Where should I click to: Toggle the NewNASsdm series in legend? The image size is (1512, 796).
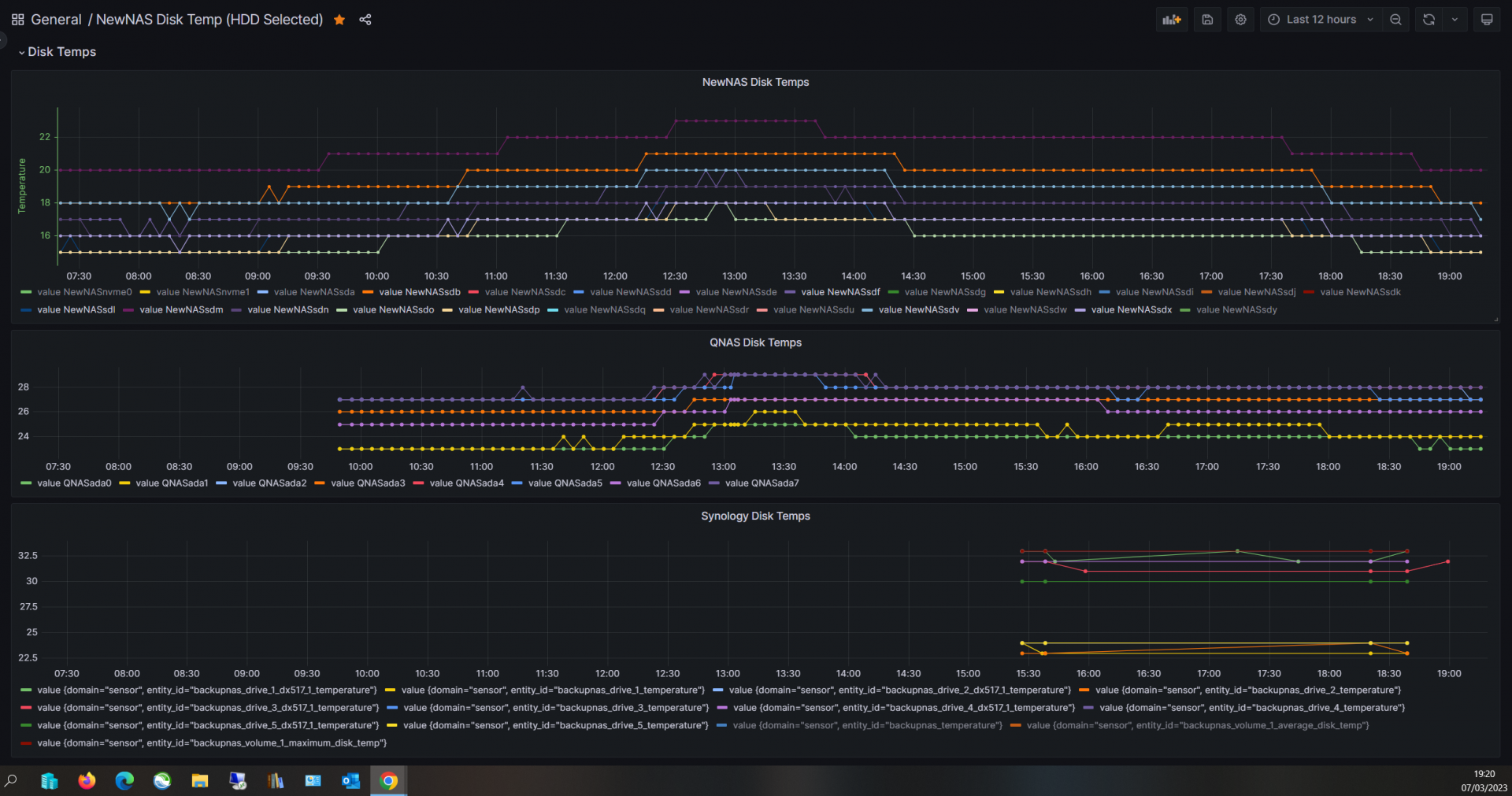[181, 310]
